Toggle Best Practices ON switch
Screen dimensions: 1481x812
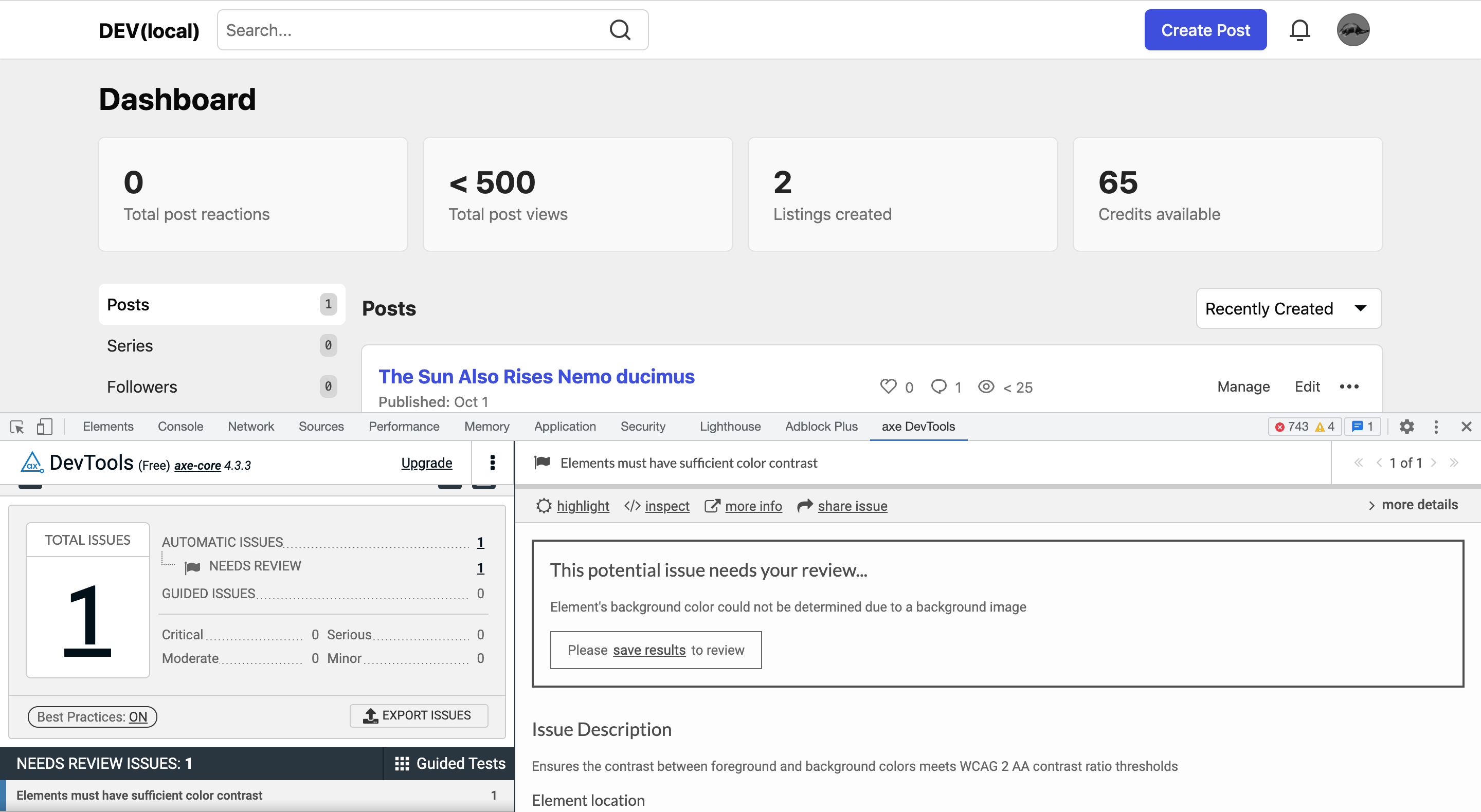pyautogui.click(x=92, y=716)
